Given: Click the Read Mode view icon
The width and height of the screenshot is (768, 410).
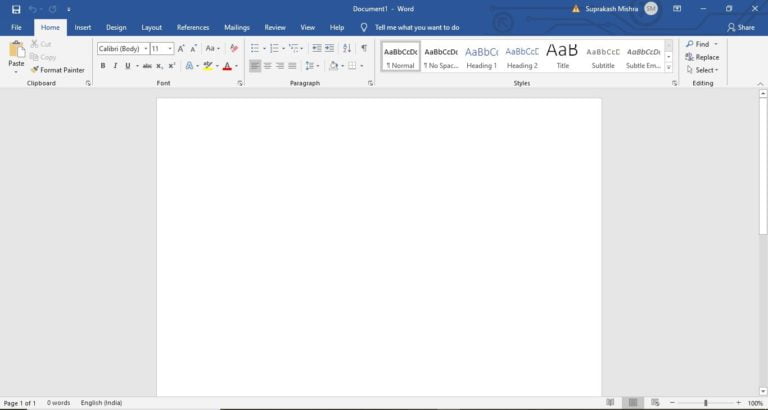Looking at the screenshot, I should coord(610,403).
